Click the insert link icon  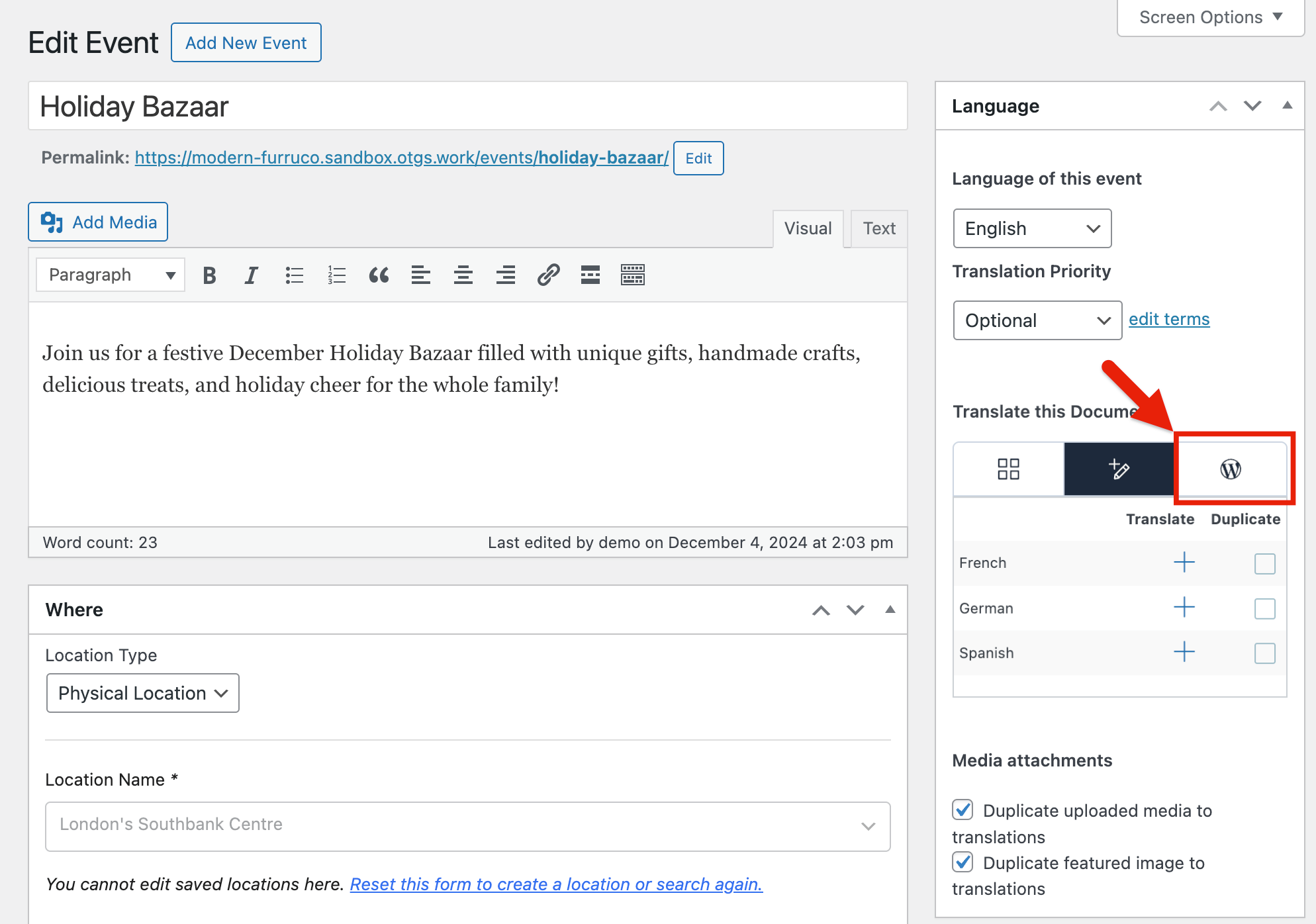tap(548, 275)
